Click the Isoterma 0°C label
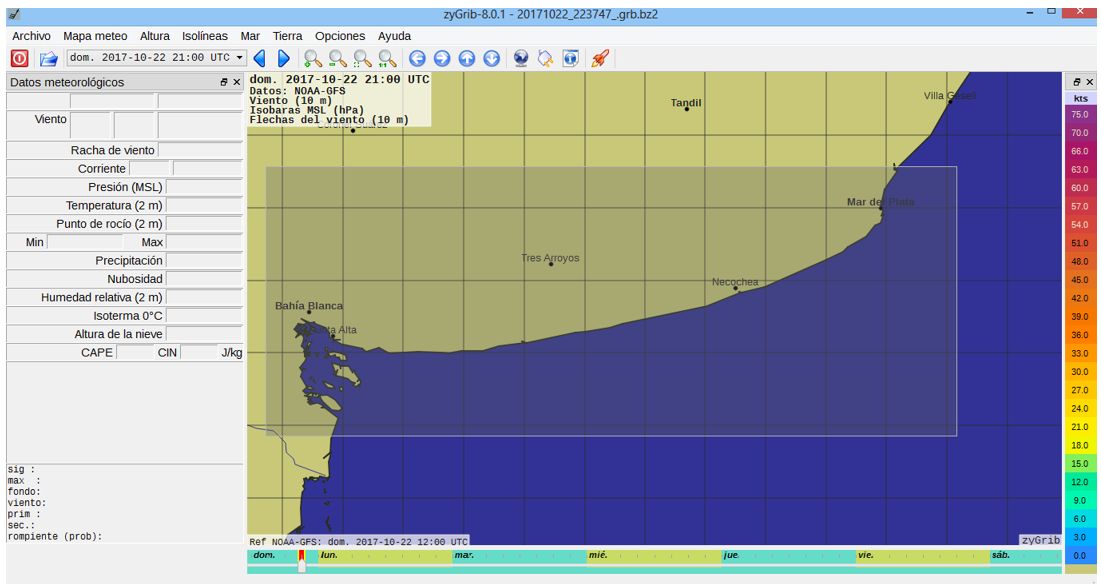Screen dimensions: 1101x584 pyautogui.click(x=128, y=316)
